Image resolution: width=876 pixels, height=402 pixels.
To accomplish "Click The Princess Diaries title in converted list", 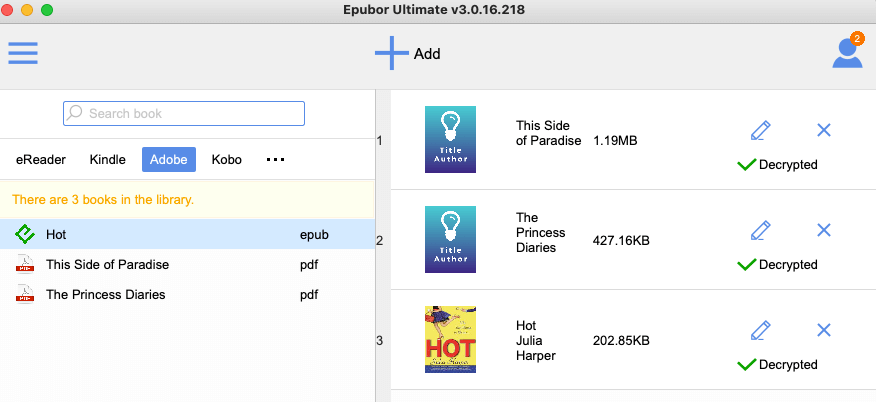I will pos(540,233).
